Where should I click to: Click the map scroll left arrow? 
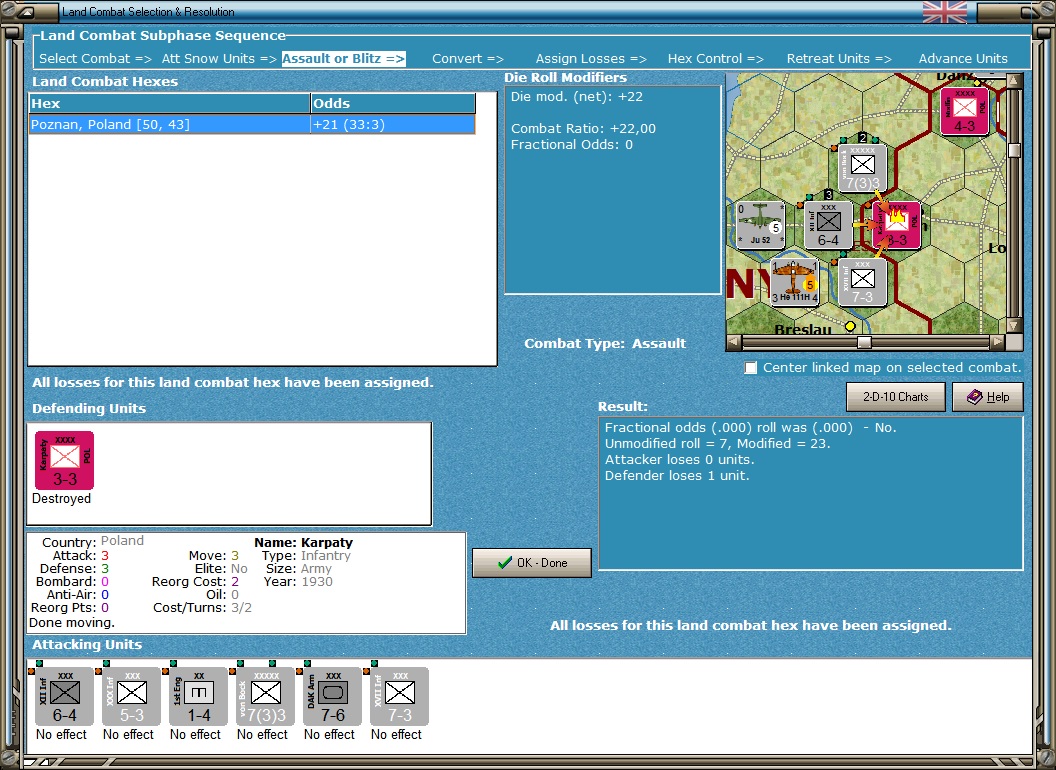pyautogui.click(x=734, y=342)
